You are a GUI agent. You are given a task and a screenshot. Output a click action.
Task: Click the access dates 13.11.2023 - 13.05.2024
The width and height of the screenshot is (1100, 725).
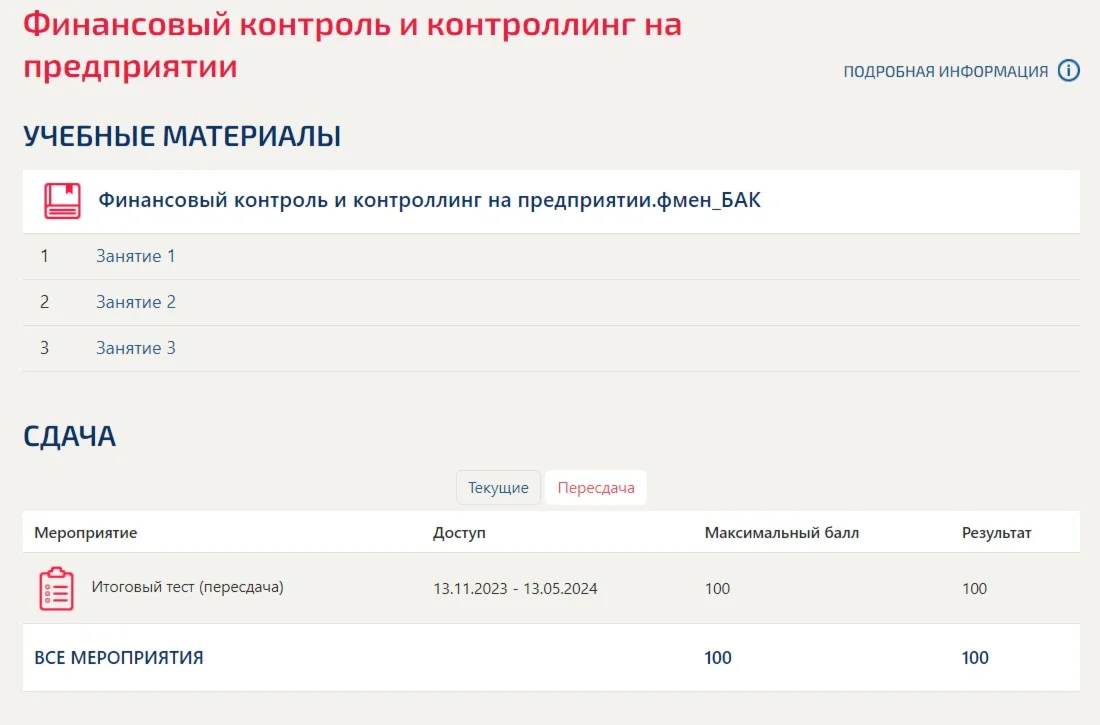pos(515,588)
